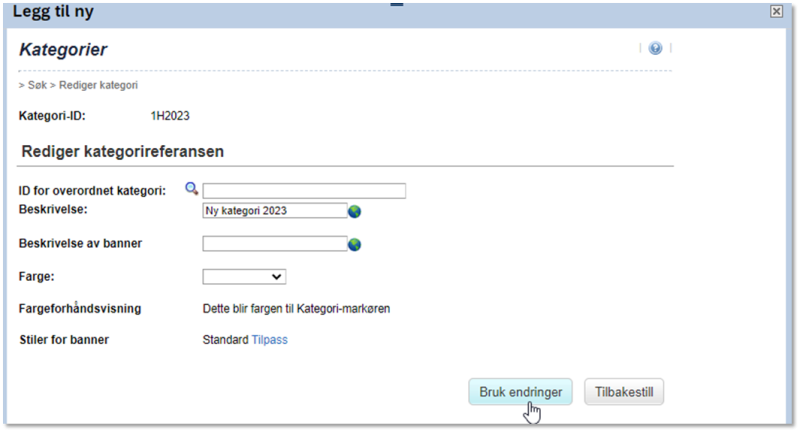Apply changes with Bruk endringer button
This screenshot has width=800, height=432.
coord(520,392)
